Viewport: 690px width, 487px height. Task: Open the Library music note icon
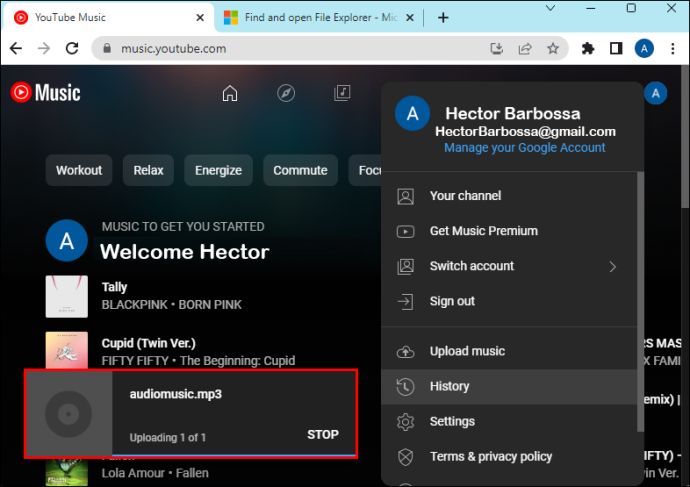pos(342,93)
